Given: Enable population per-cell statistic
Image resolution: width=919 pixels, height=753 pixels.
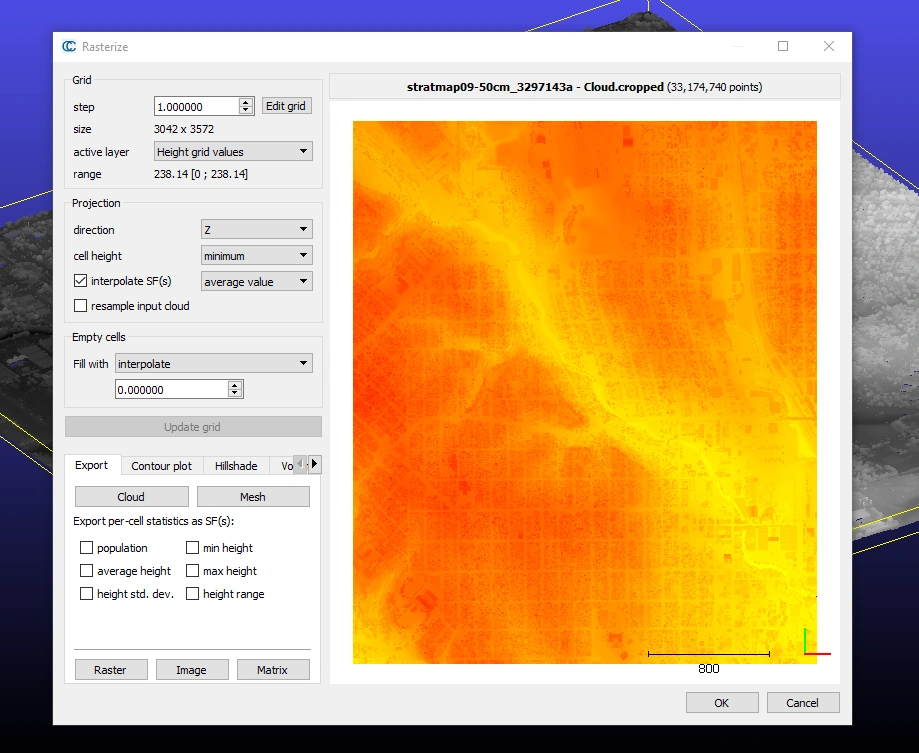Looking at the screenshot, I should (x=86, y=547).
